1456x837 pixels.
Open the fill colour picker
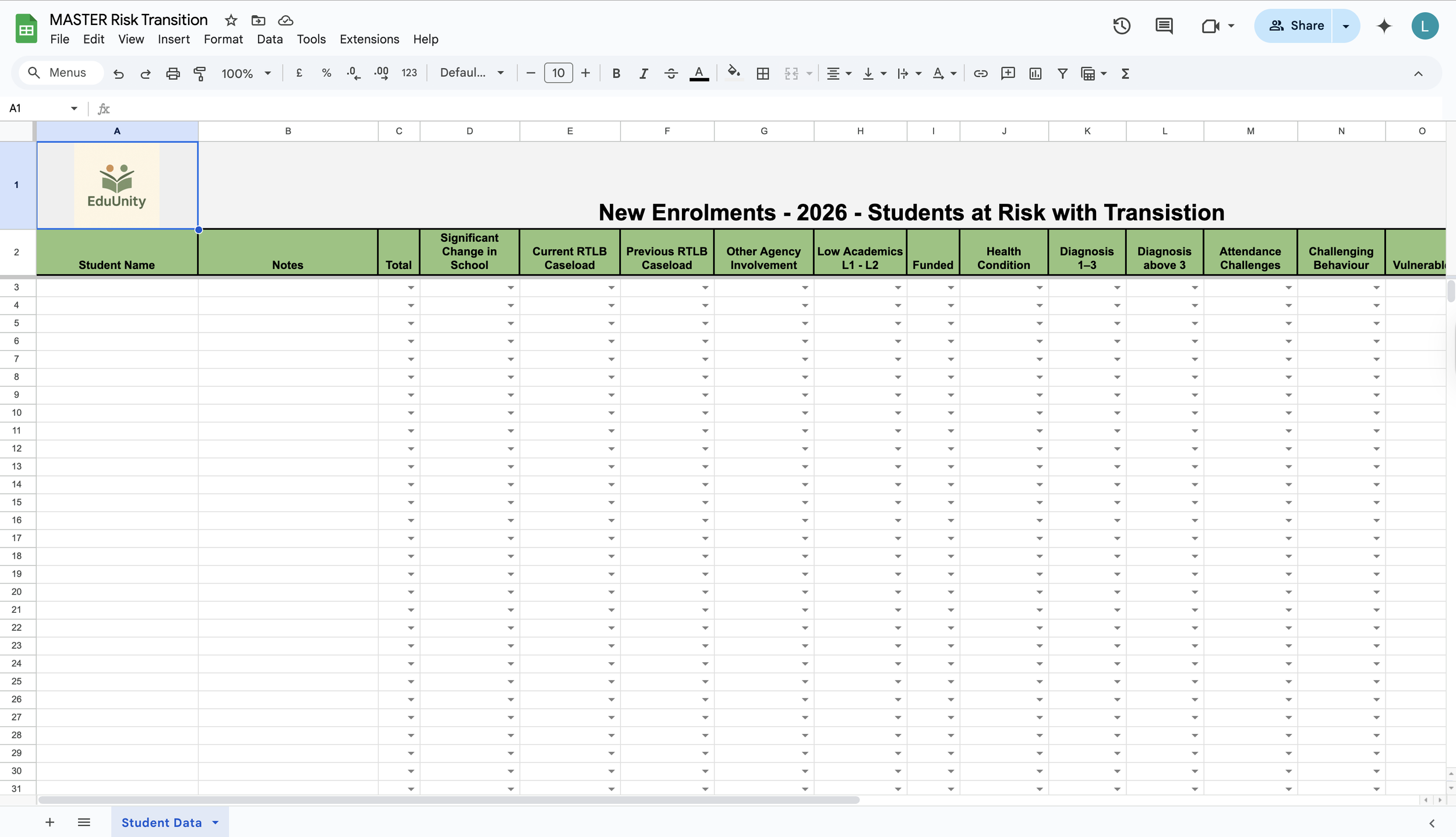pos(734,73)
